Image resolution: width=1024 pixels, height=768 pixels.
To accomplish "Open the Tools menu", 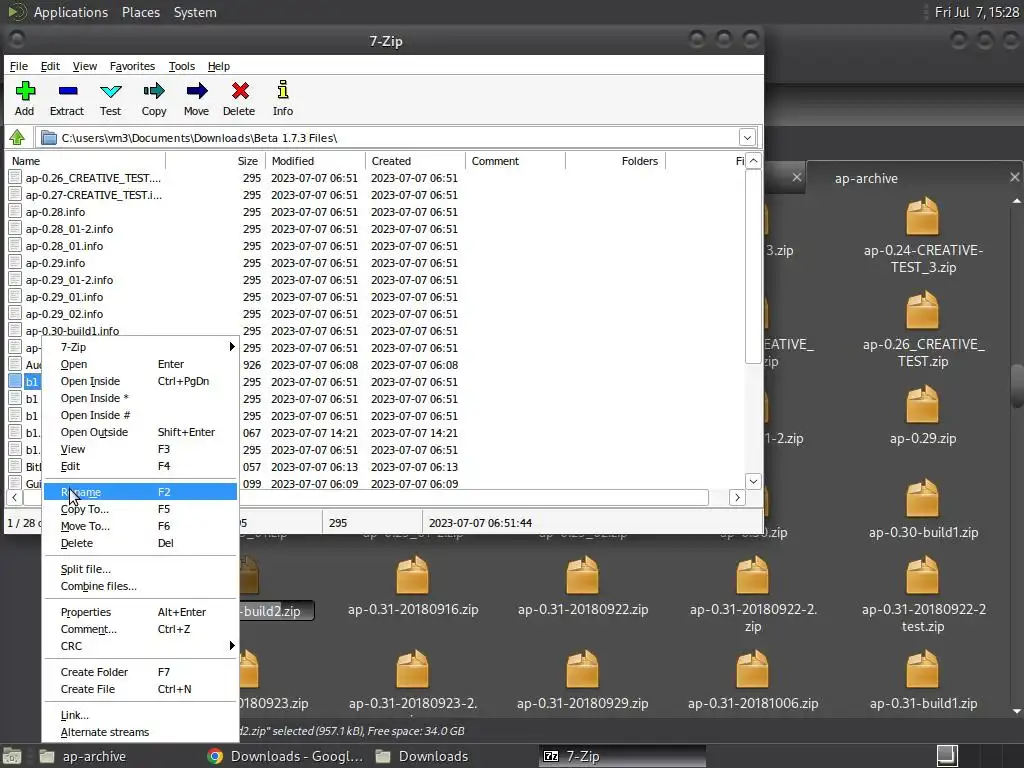I will (182, 66).
